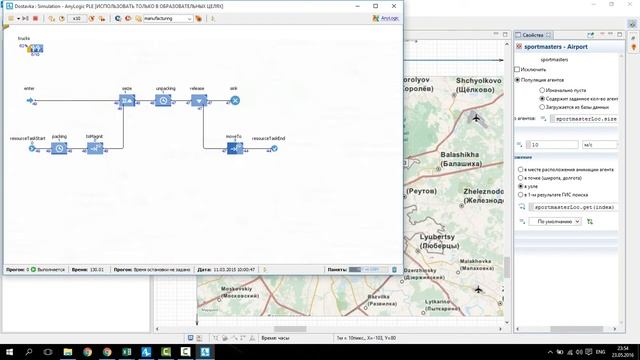640x360 pixels.
Task: Click the Время: часы status bar label
Action: [x=275, y=338]
